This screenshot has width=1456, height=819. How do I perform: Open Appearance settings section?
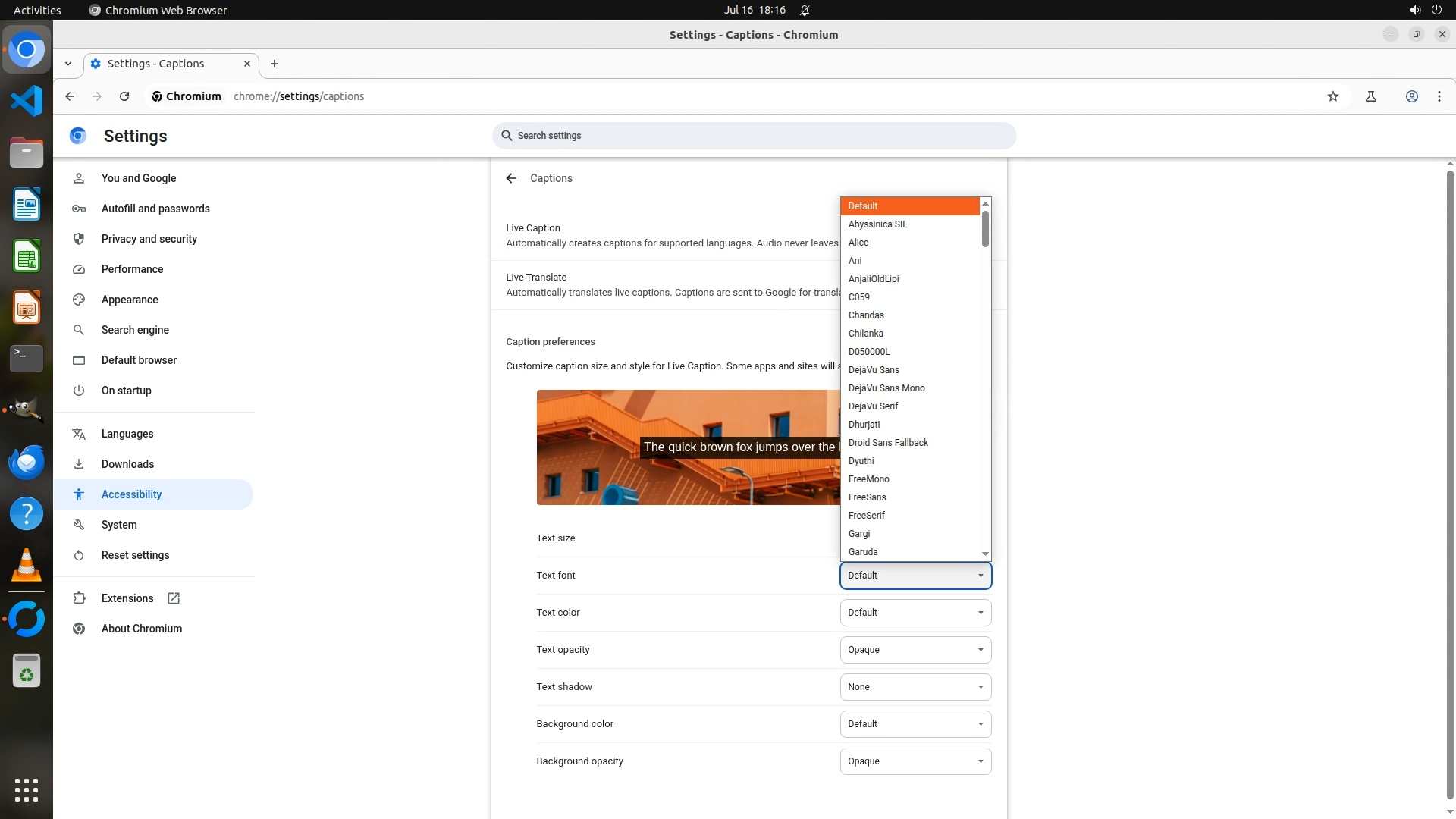click(x=130, y=300)
